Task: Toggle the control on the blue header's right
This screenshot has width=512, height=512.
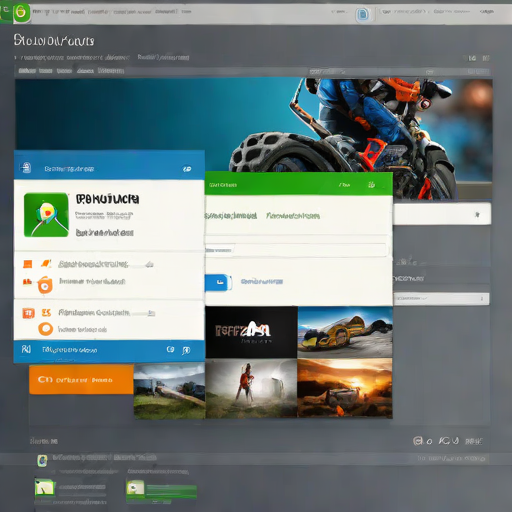Action: point(187,169)
